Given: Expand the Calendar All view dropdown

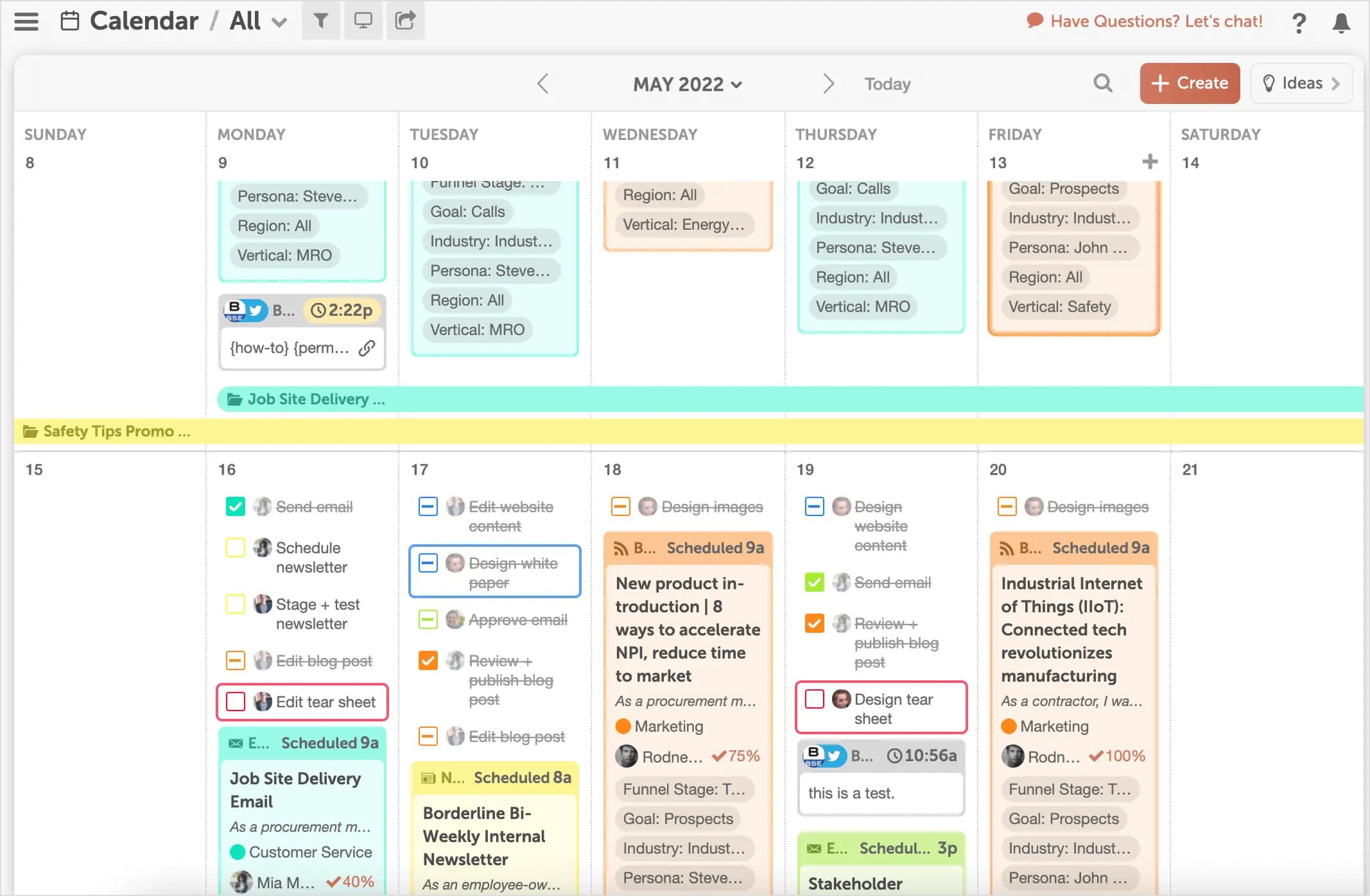Looking at the screenshot, I should tap(279, 21).
